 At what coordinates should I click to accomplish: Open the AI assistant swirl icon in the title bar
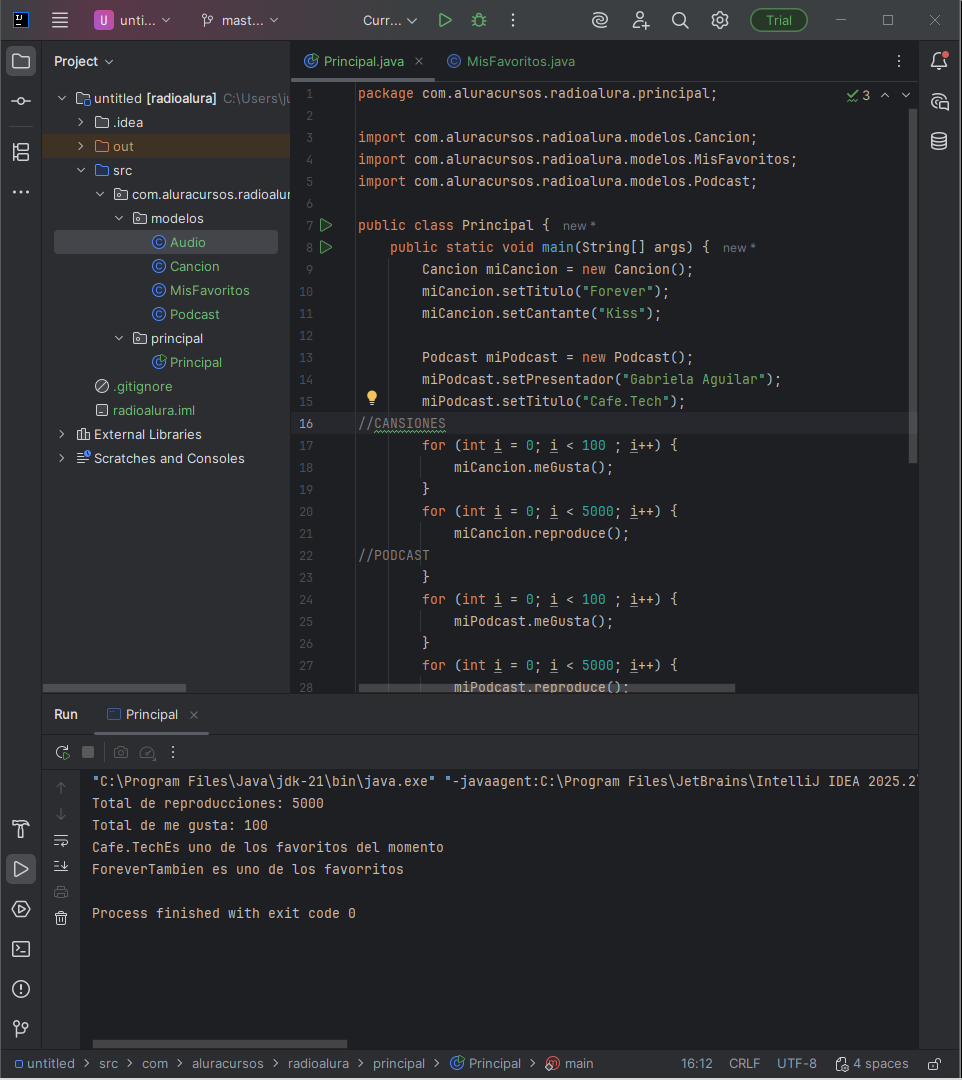[600, 20]
